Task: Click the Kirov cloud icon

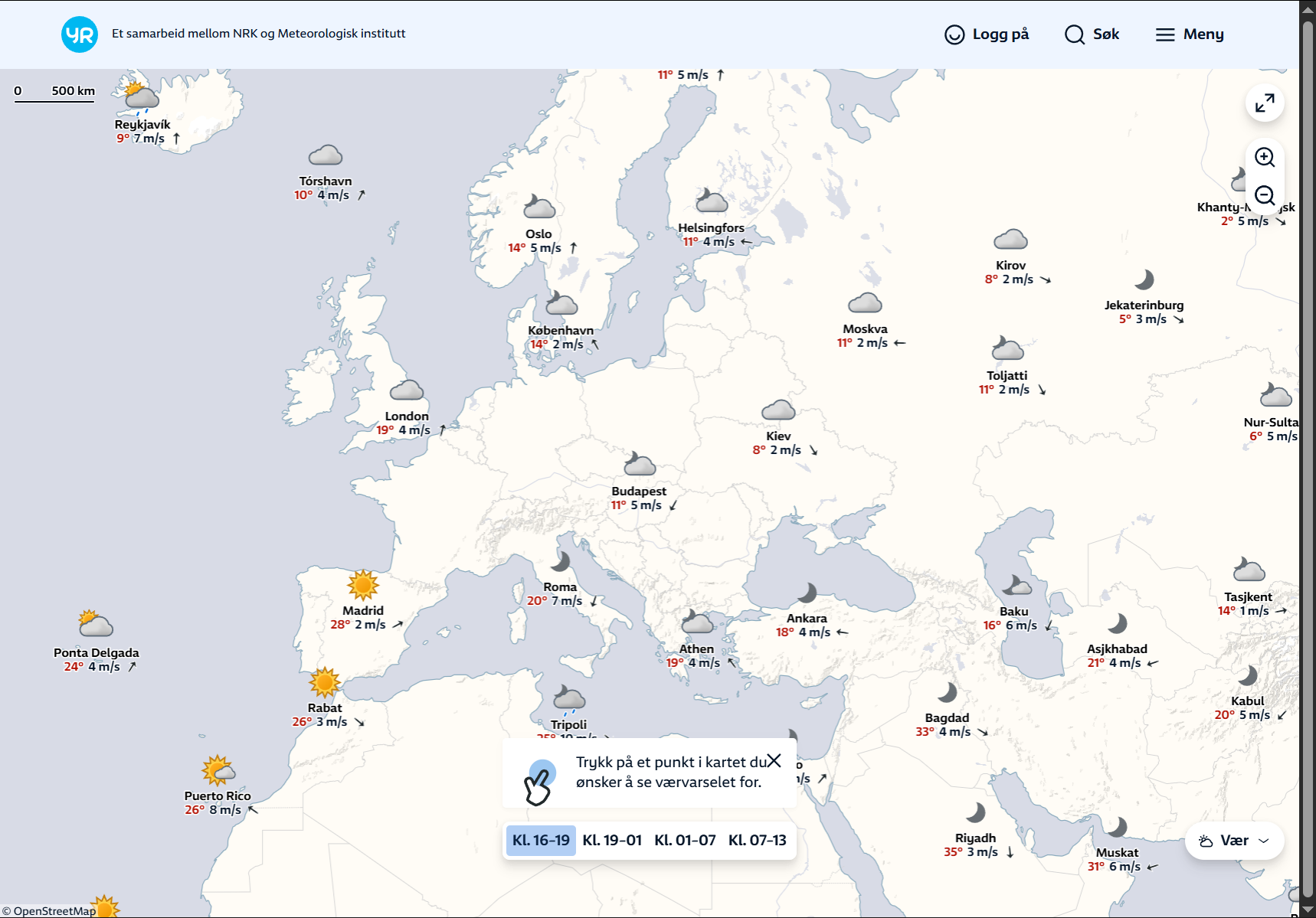Action: 1010,239
